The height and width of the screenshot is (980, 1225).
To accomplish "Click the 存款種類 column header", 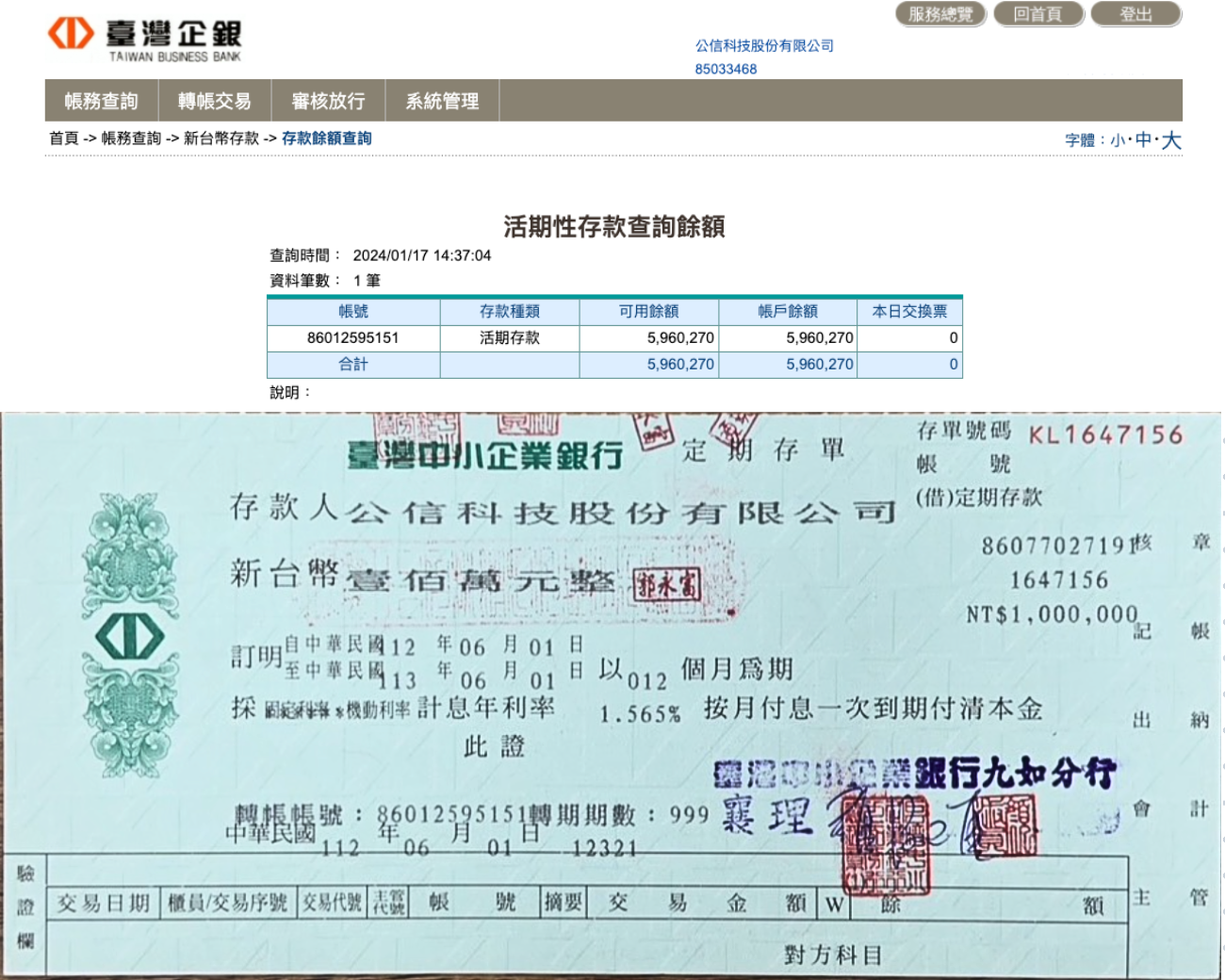I will coord(510,311).
